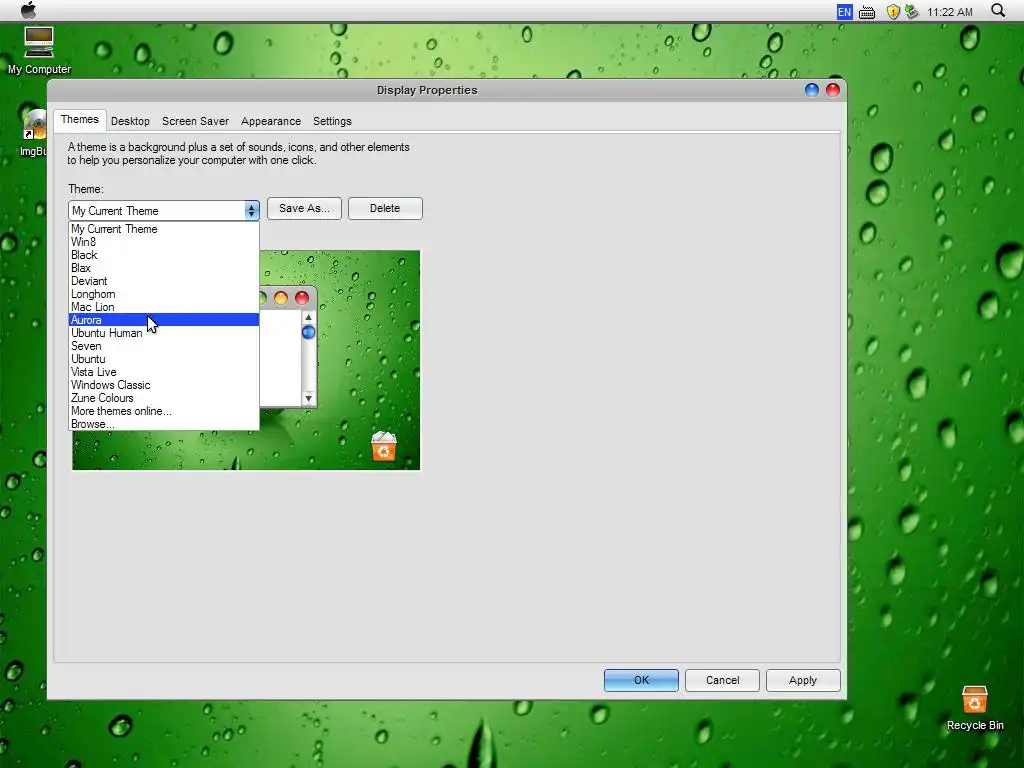Click the safely remove hardware tray icon
The height and width of the screenshot is (768, 1024).
[x=911, y=12]
